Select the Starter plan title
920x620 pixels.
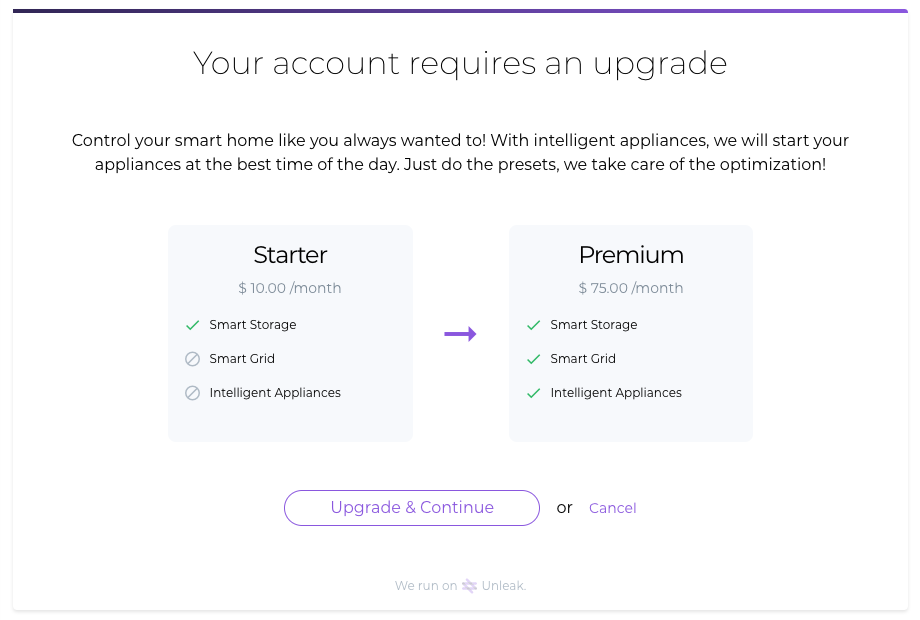coord(290,255)
